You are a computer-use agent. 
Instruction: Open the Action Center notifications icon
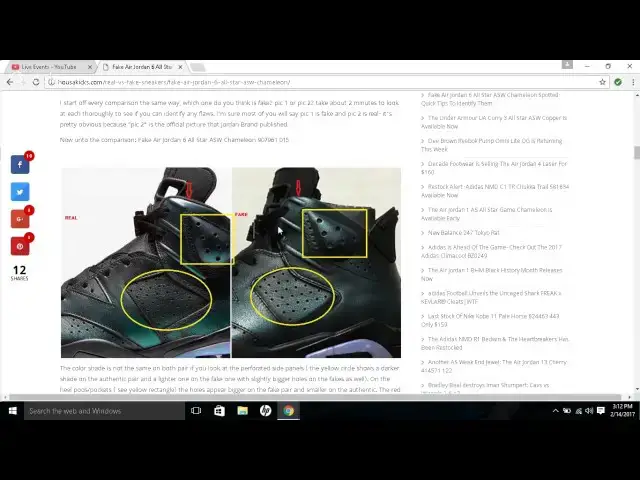[x=600, y=411]
